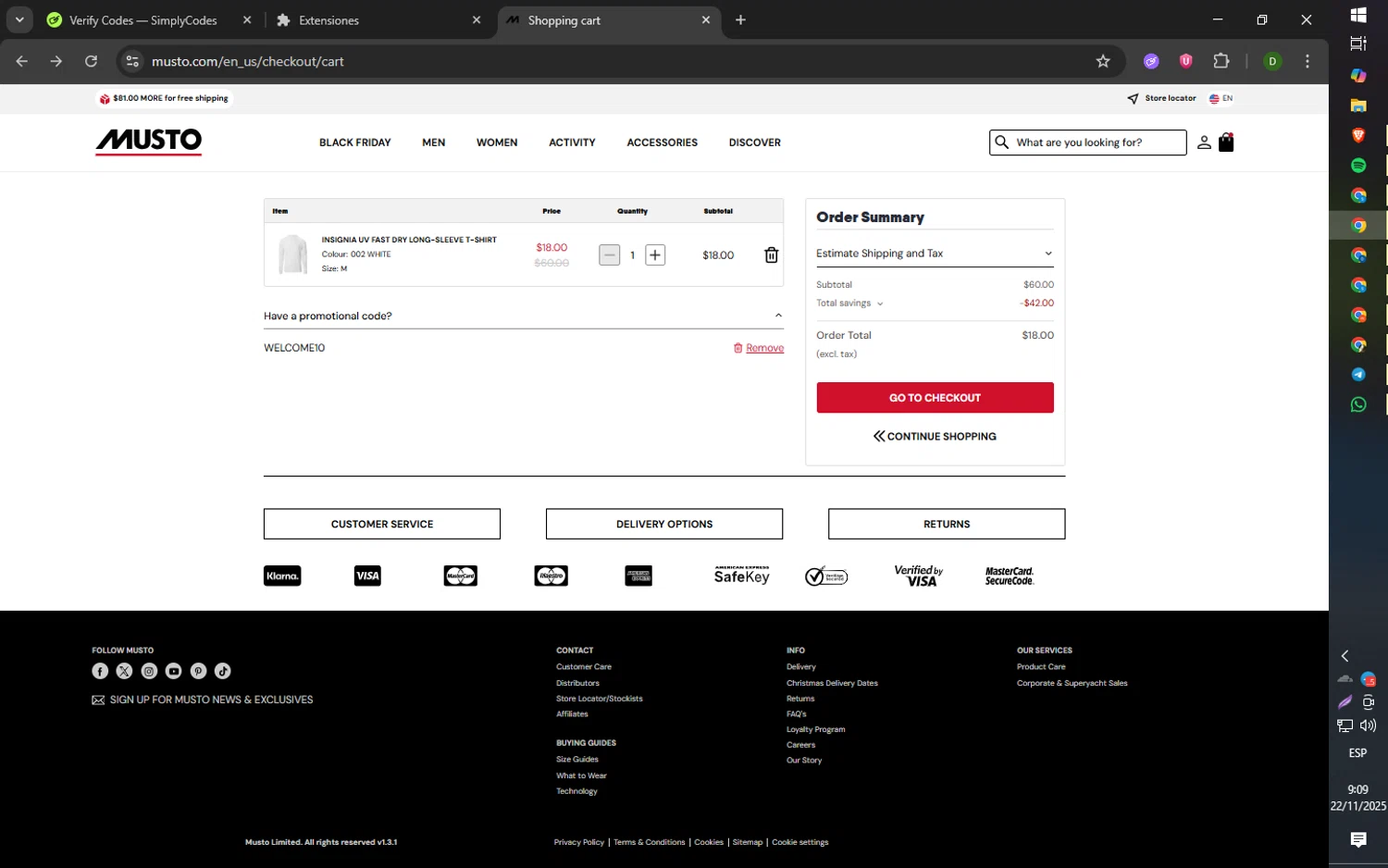Open Musto's Instagram icon

point(149,671)
